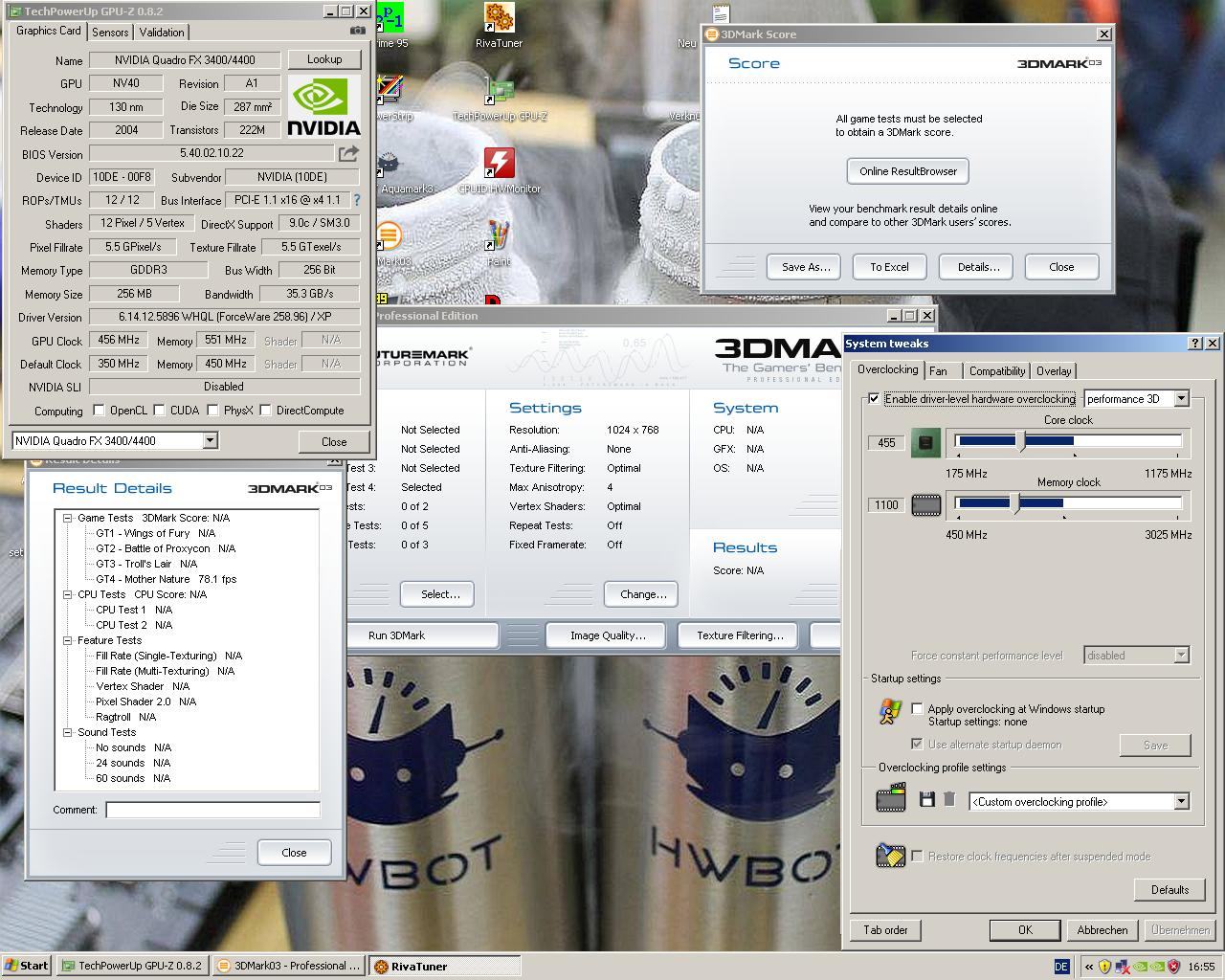Screen dimensions: 1225x980
Task: Toggle PhysX checkbox in GPU-Z
Action: tap(212, 411)
